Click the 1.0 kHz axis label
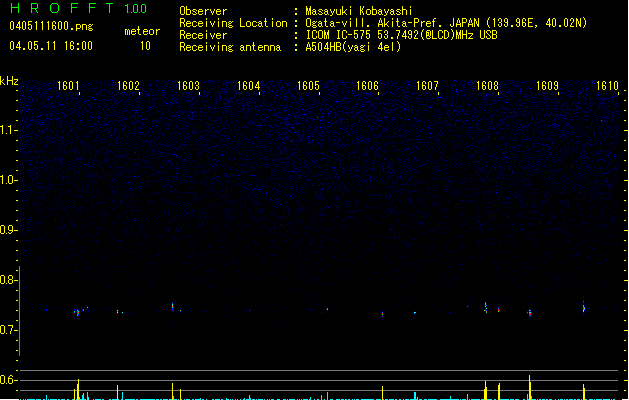This screenshot has width=629, height=400. point(8,180)
